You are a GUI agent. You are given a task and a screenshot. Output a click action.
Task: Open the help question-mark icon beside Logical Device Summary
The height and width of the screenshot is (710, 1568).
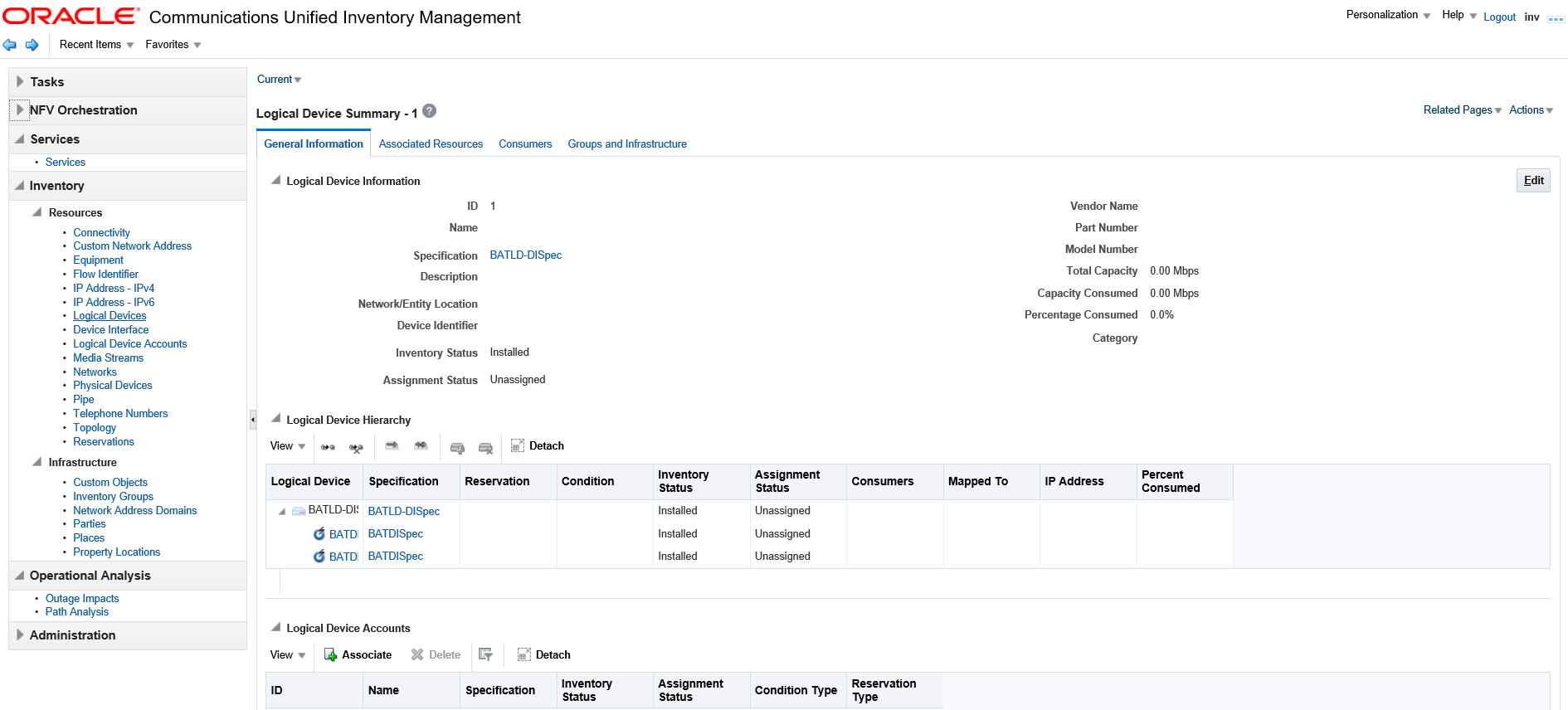429,111
